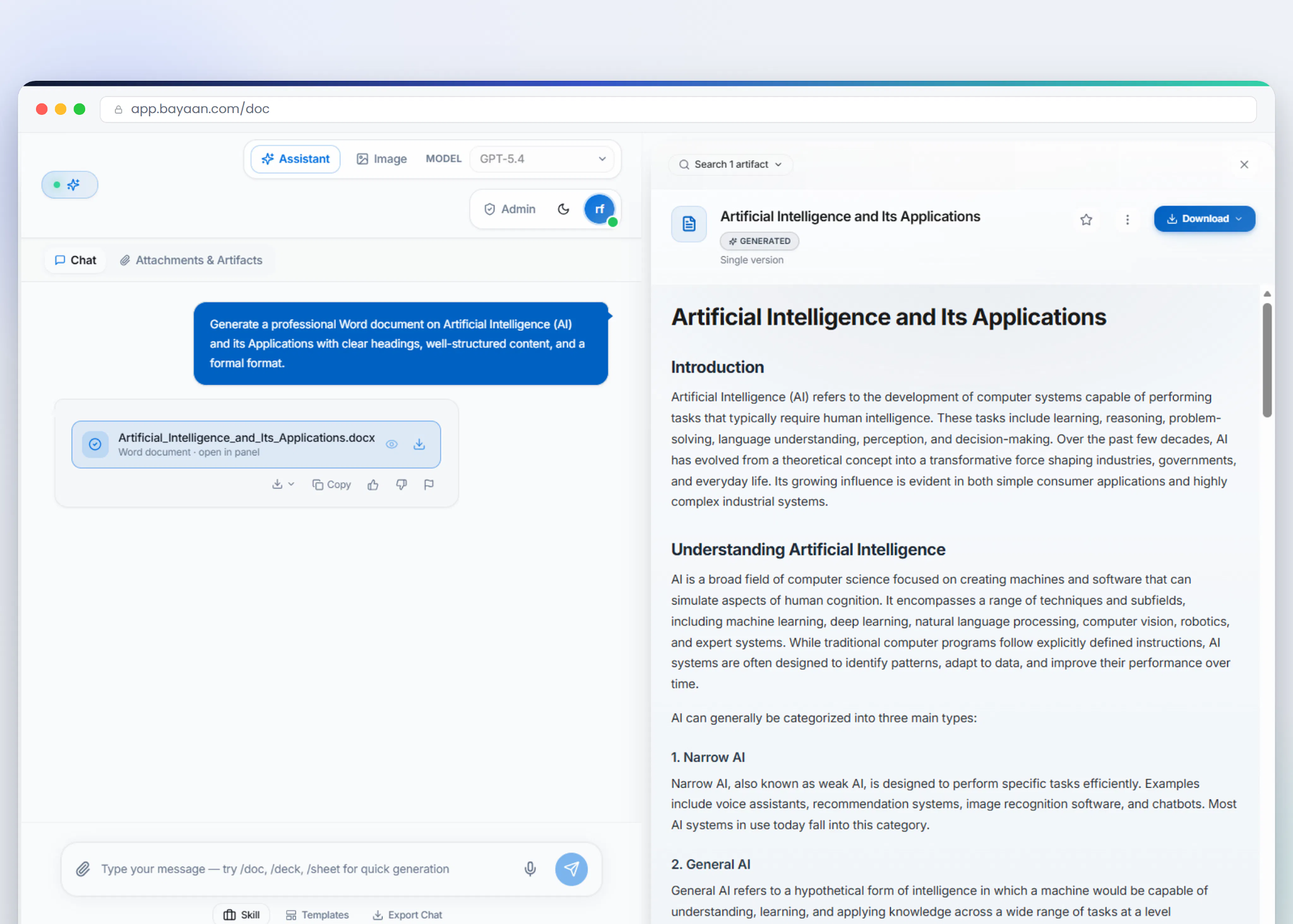Expand the response download options dropdown

(283, 484)
